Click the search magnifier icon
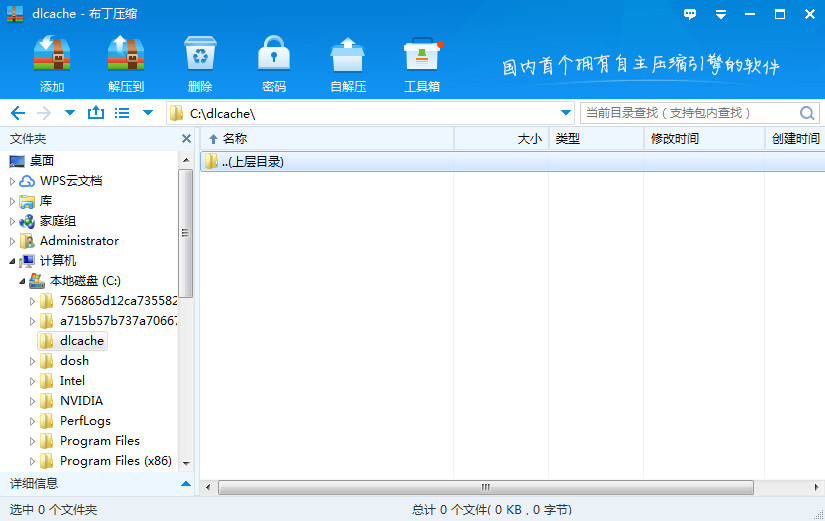This screenshot has width=825, height=521. click(x=807, y=113)
